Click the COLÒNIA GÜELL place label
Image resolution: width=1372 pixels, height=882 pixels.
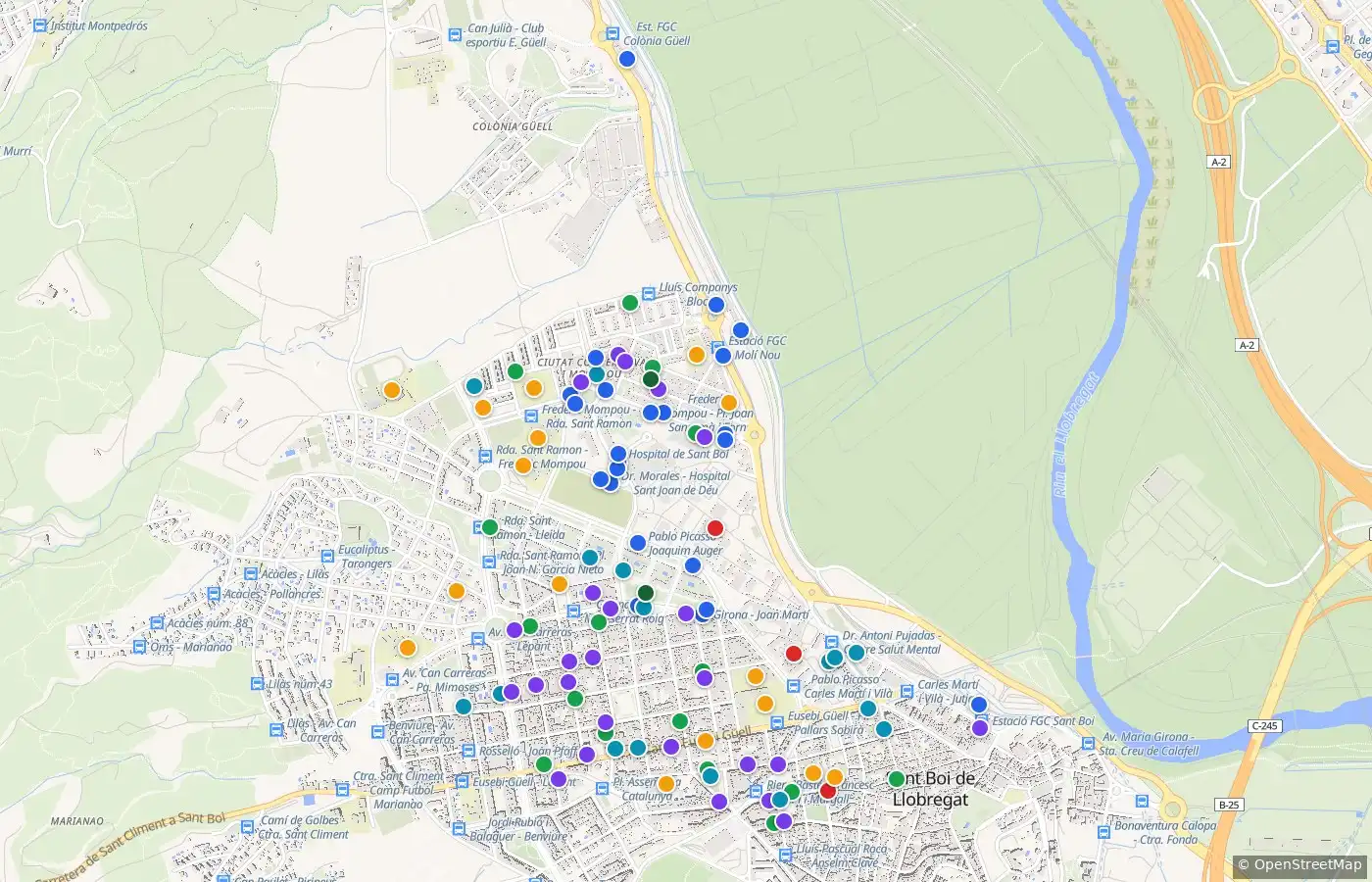(513, 126)
